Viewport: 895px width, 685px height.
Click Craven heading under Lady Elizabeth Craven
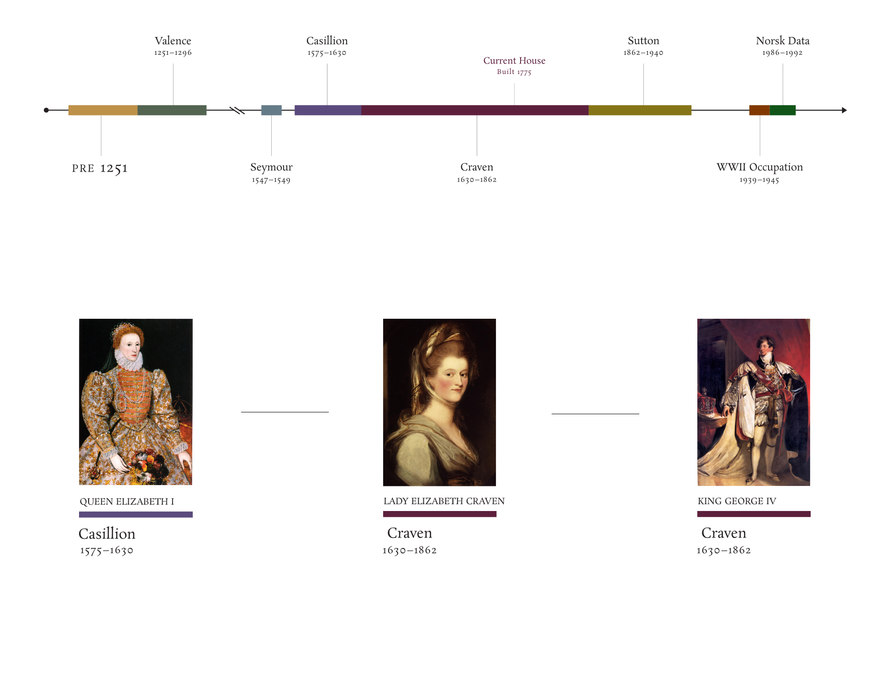[x=409, y=533]
